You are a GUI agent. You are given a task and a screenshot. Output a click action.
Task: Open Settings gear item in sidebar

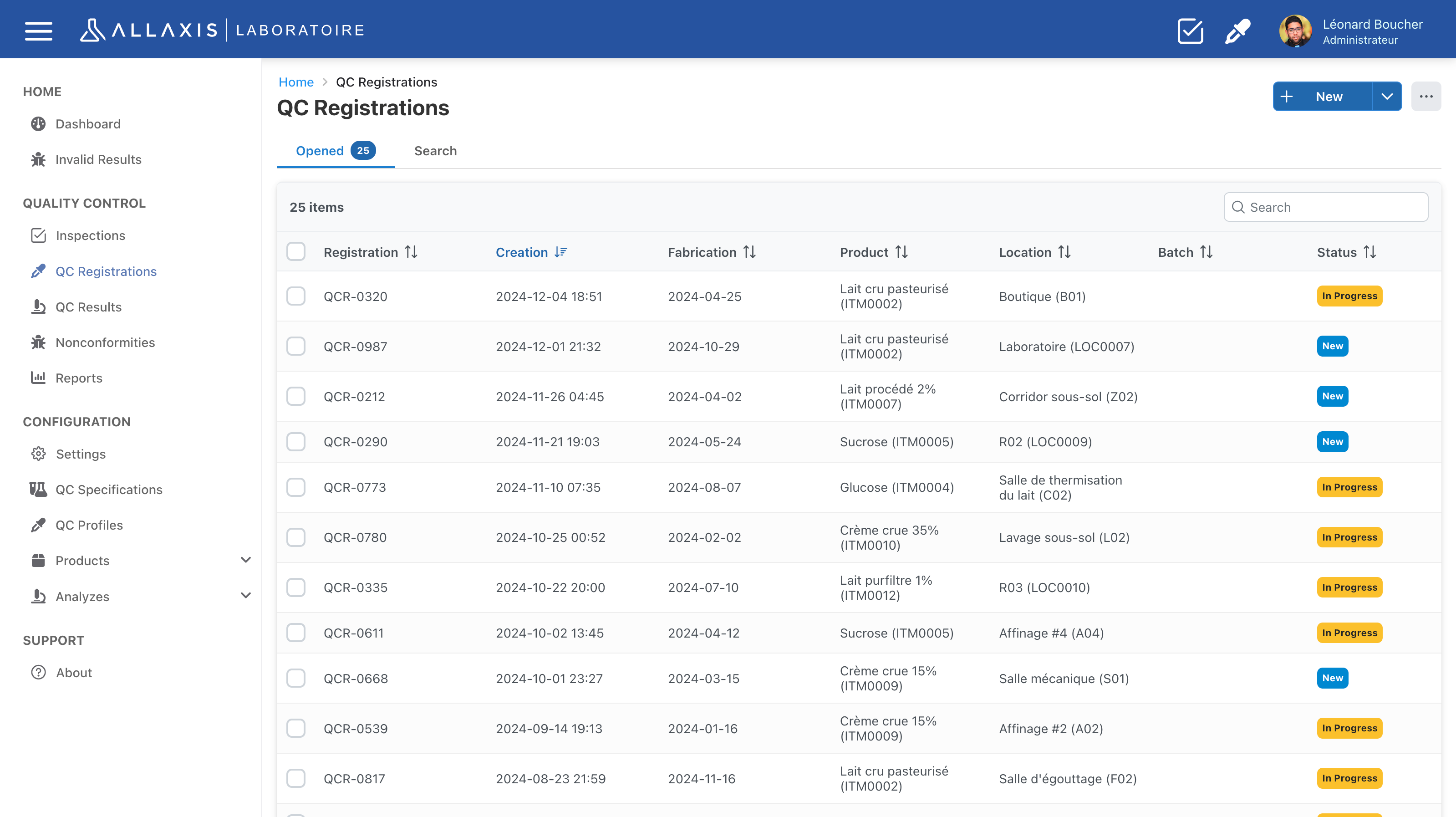[80, 454]
